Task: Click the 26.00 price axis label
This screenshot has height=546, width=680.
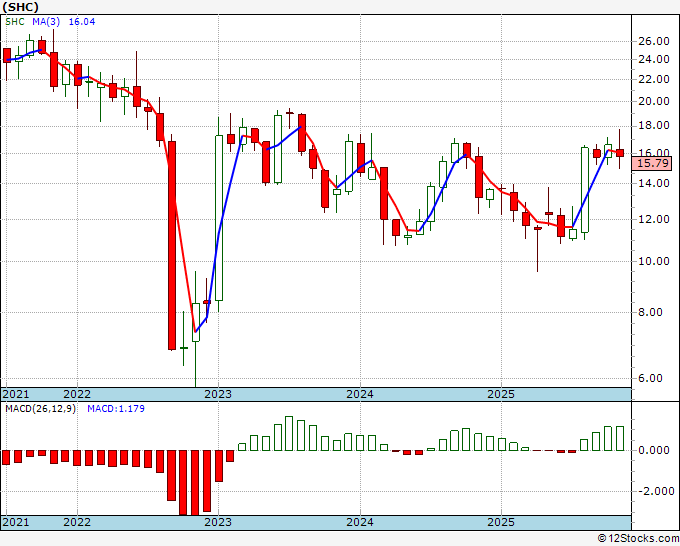Action: [654, 42]
